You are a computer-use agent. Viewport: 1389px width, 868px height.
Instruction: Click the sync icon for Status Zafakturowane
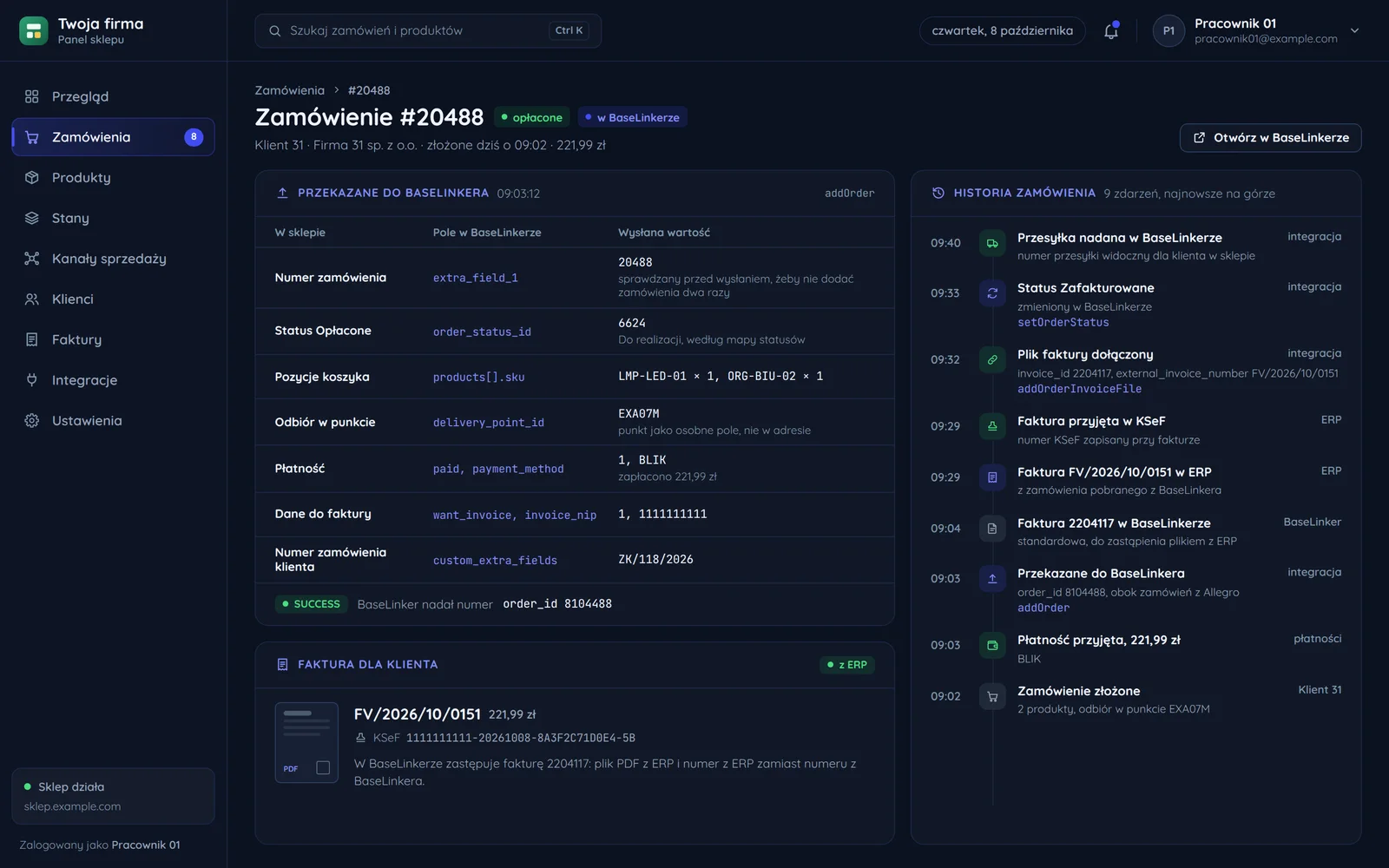992,293
